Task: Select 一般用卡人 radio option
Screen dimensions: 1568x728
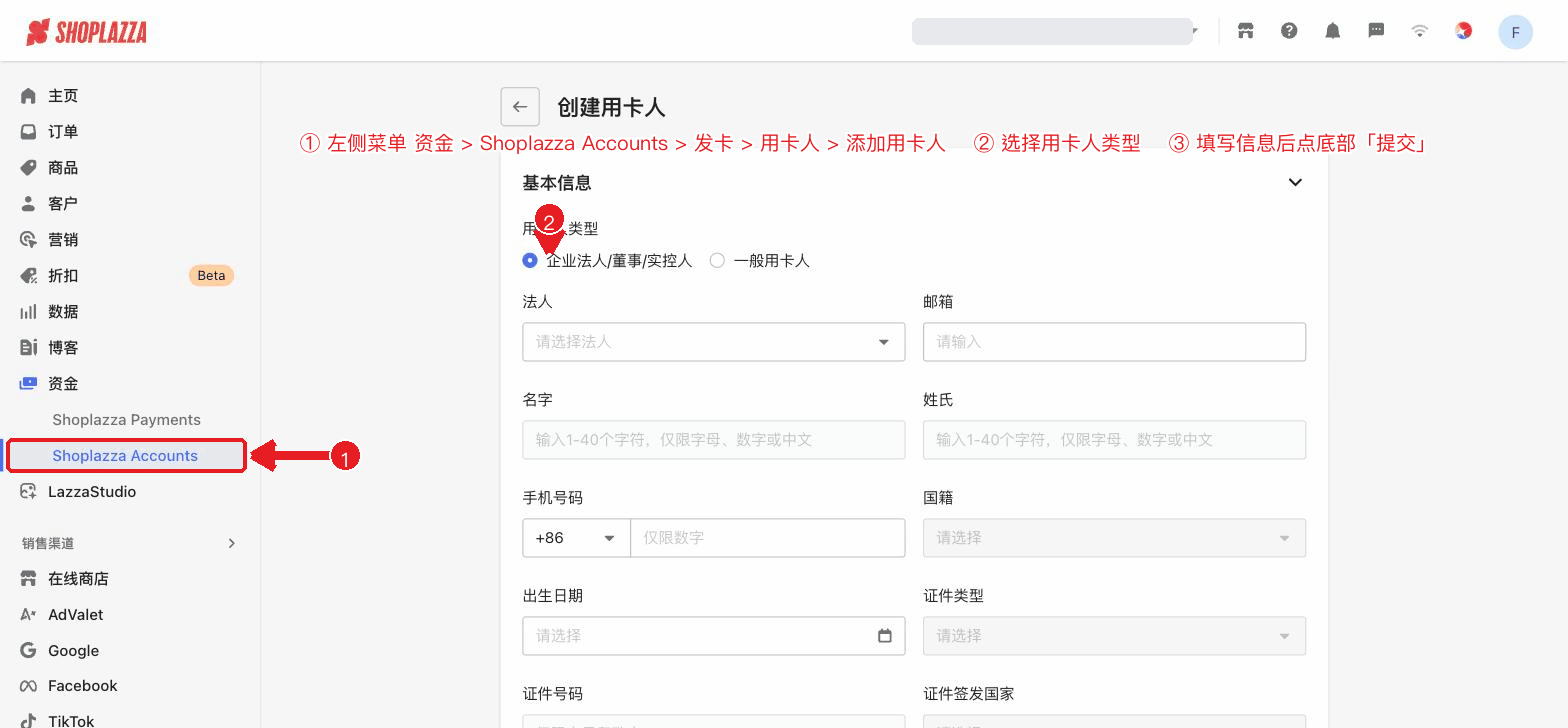Action: pyautogui.click(x=717, y=261)
